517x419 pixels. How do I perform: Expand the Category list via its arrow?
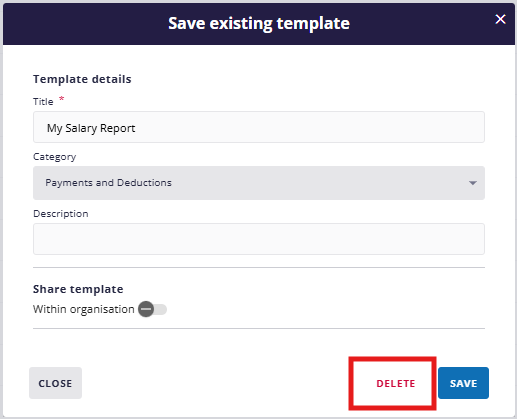click(472, 183)
